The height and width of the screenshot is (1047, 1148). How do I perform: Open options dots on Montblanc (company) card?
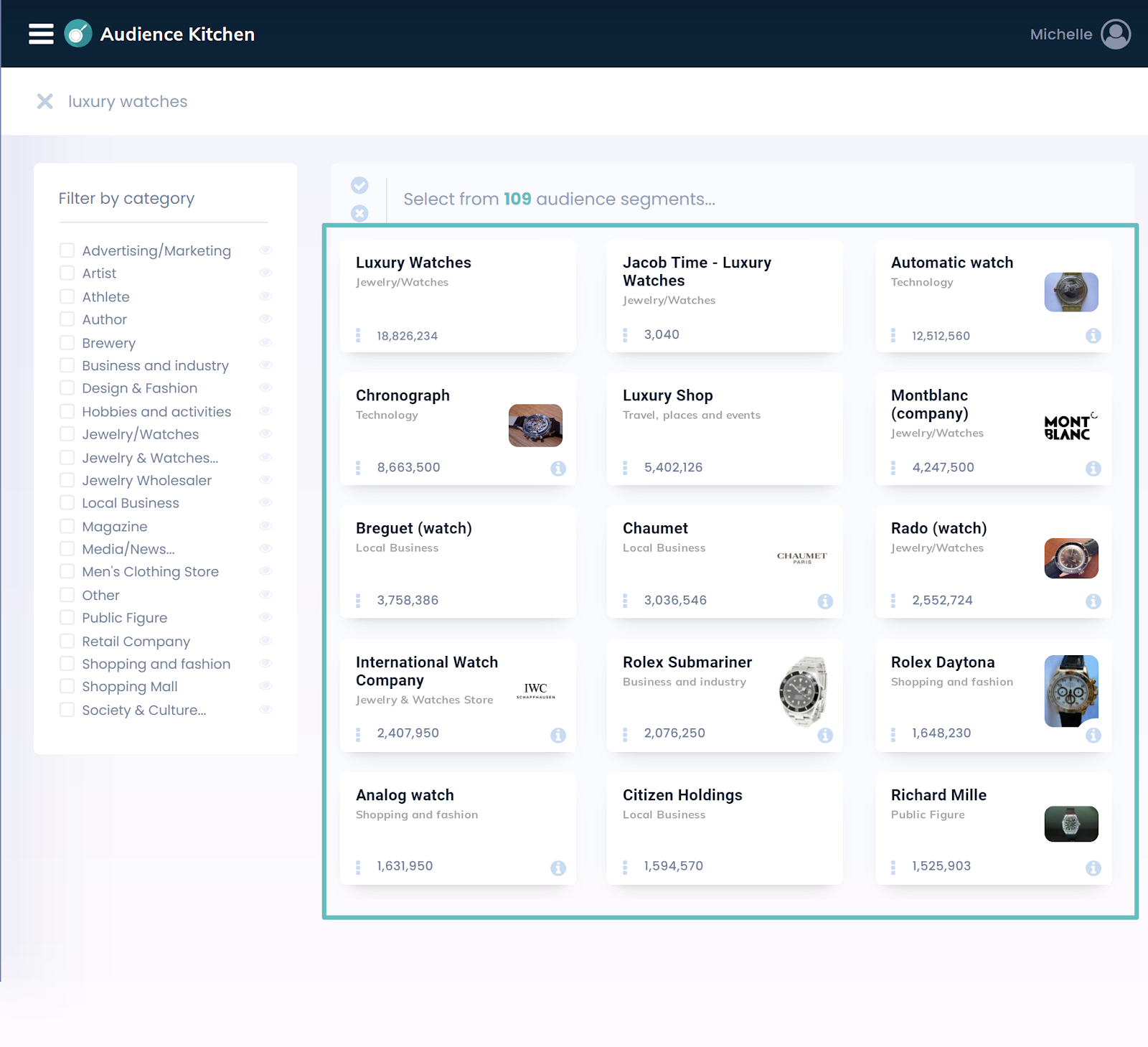893,468
